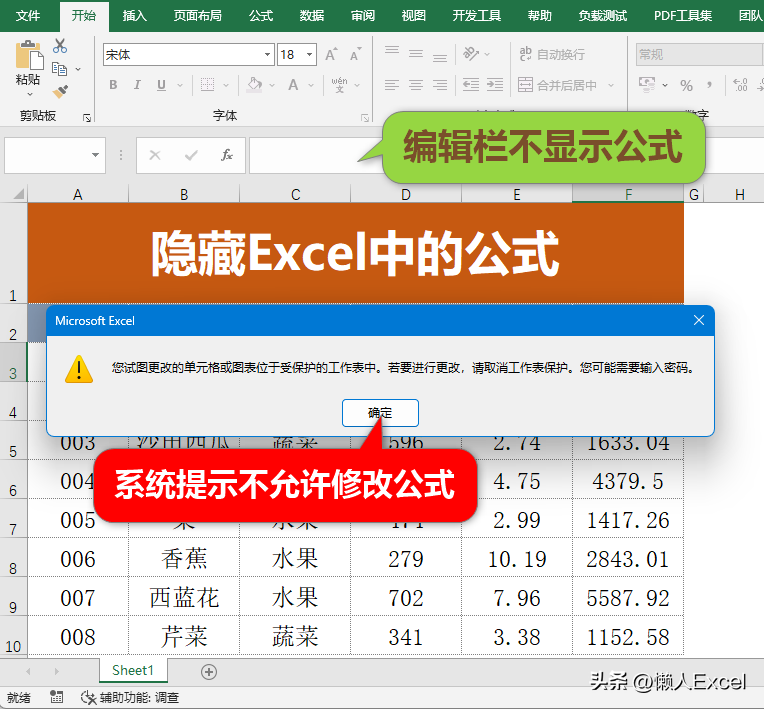This screenshot has width=764, height=709.
Task: Open the 字体 group dialog launcher
Action: (x=364, y=118)
